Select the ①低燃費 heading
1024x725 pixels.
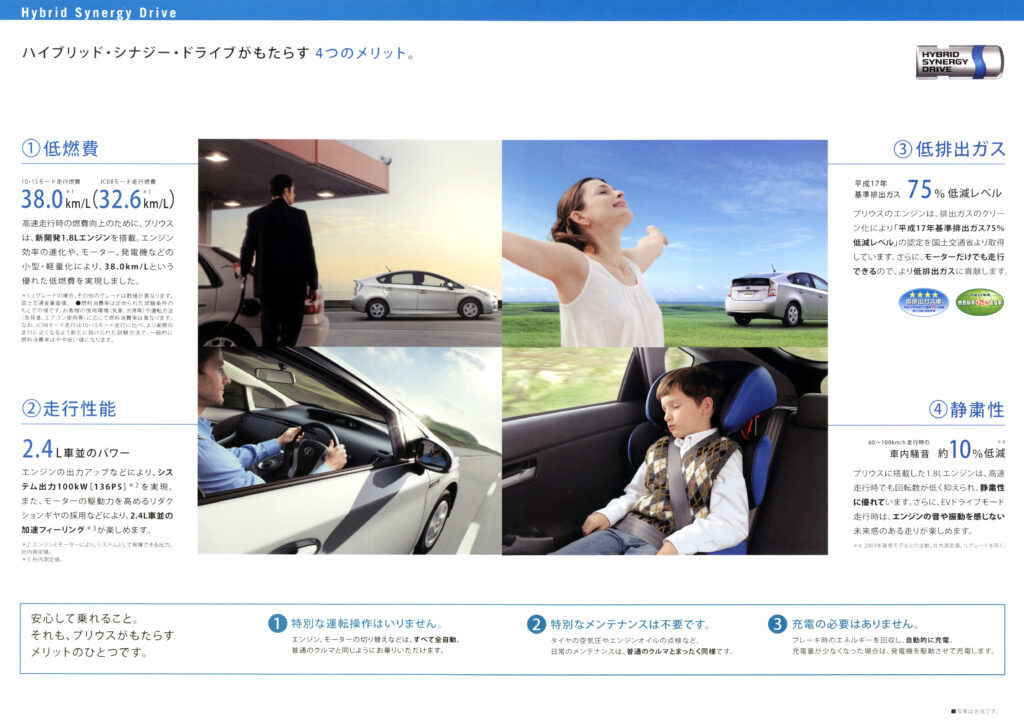click(x=60, y=148)
